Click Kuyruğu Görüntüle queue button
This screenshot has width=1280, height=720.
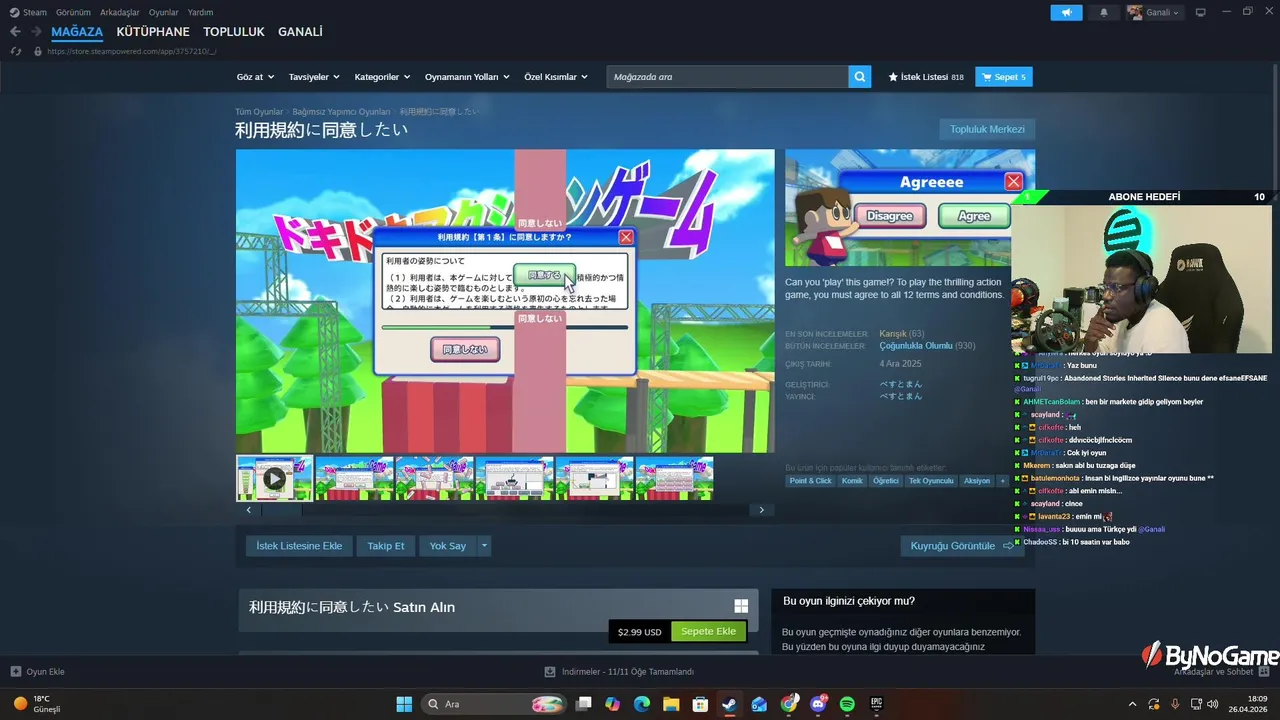click(x=962, y=546)
